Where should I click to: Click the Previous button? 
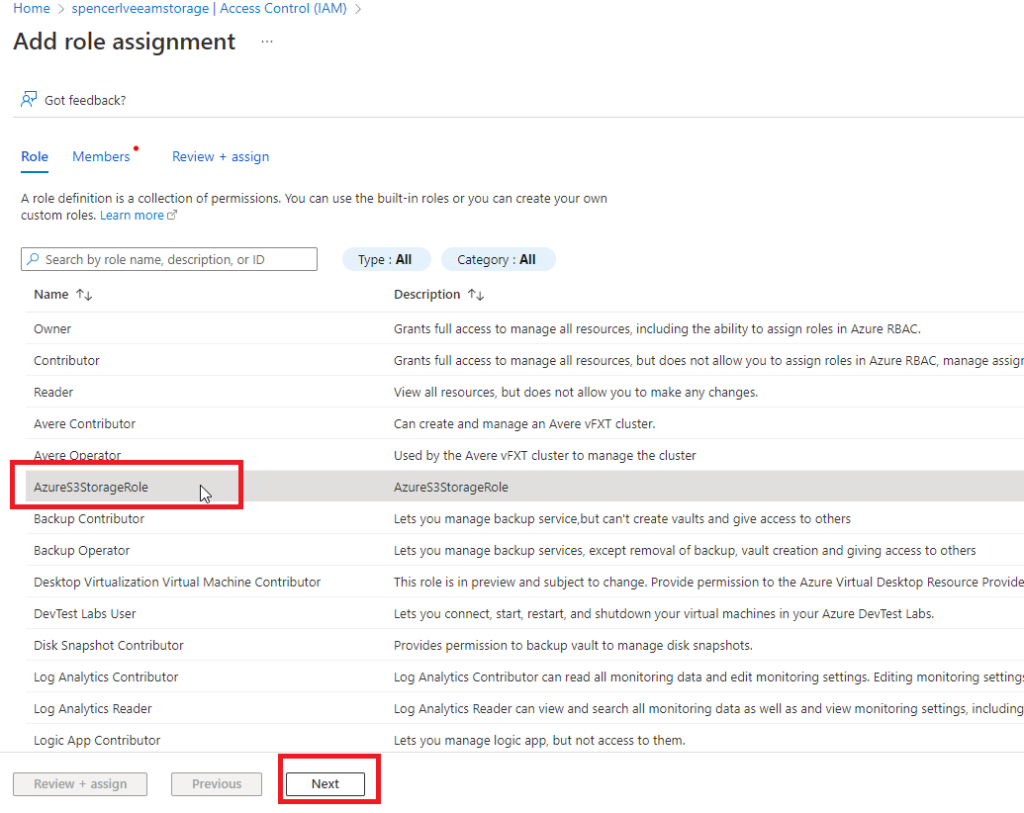(x=217, y=784)
